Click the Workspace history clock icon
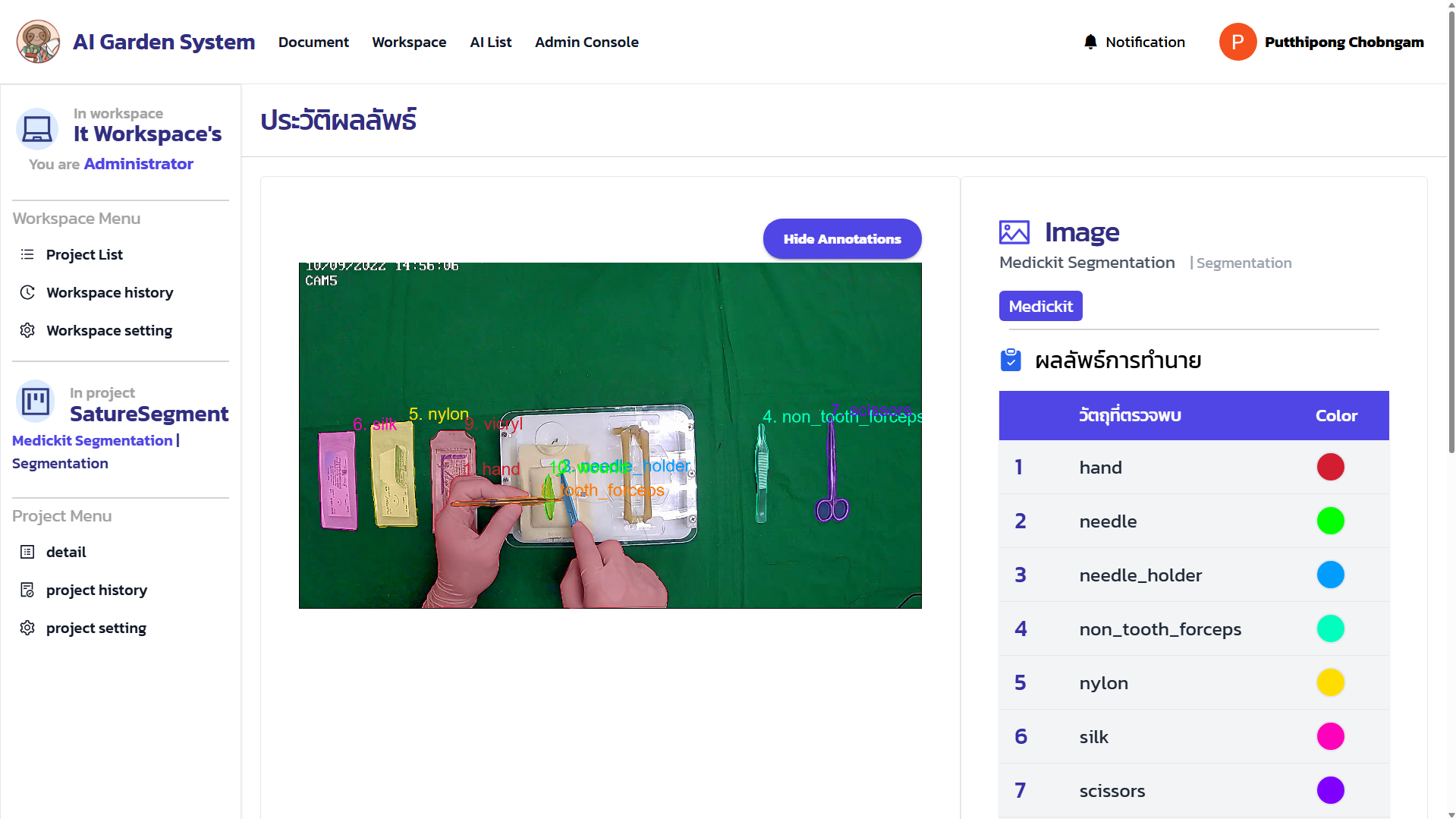 [x=27, y=292]
